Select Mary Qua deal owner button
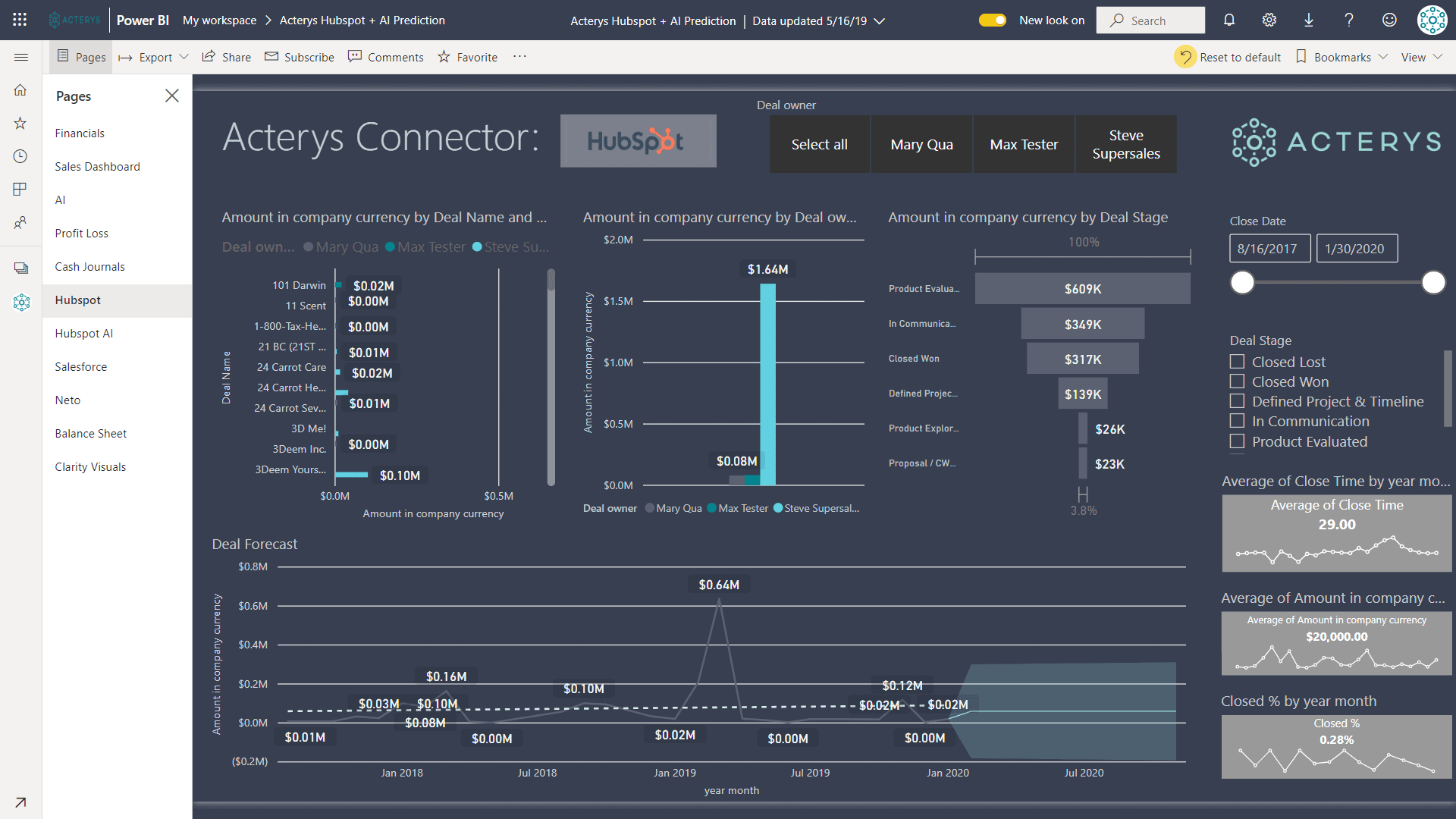This screenshot has width=1456, height=819. tap(921, 144)
